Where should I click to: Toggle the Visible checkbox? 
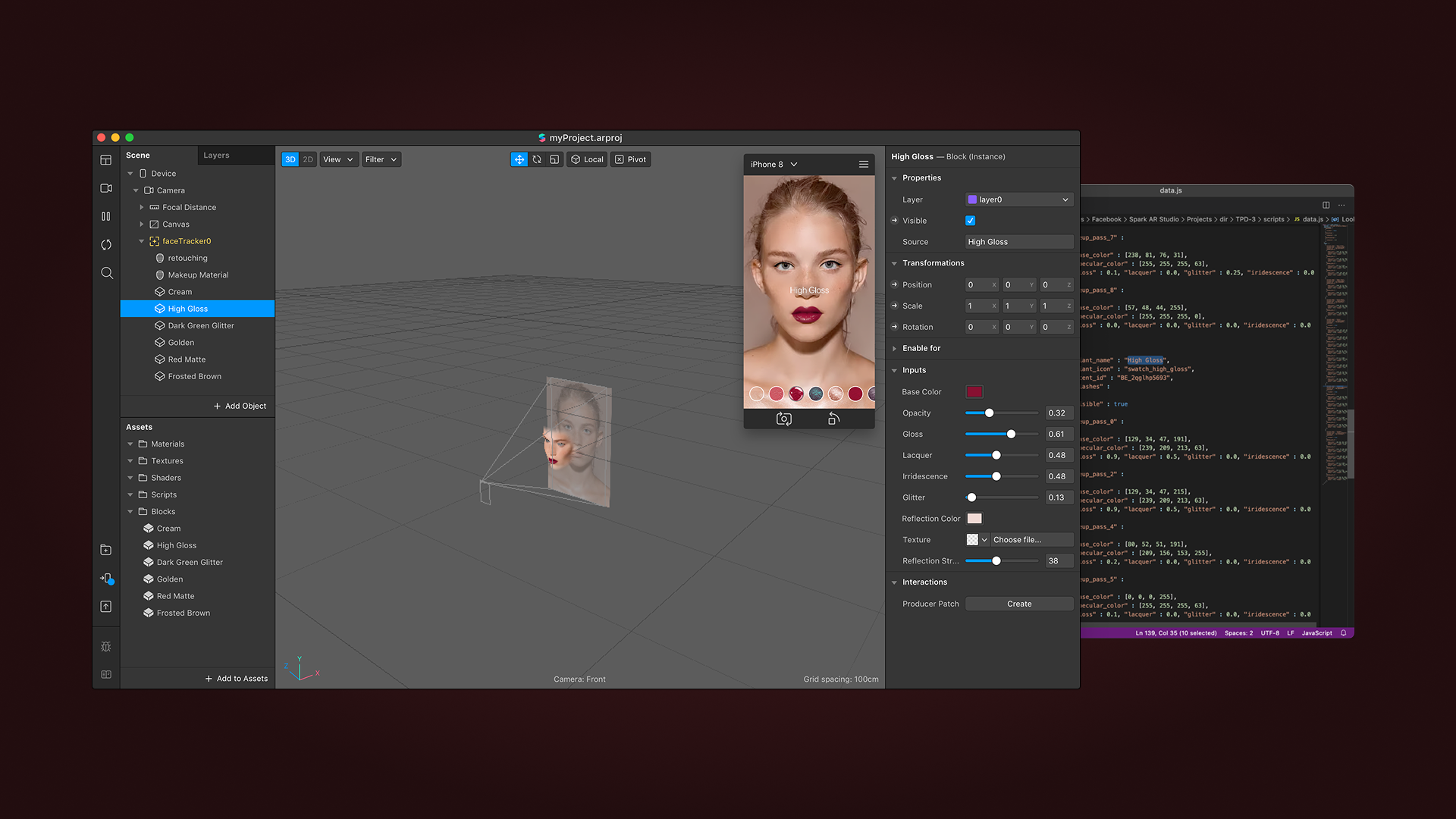click(970, 221)
